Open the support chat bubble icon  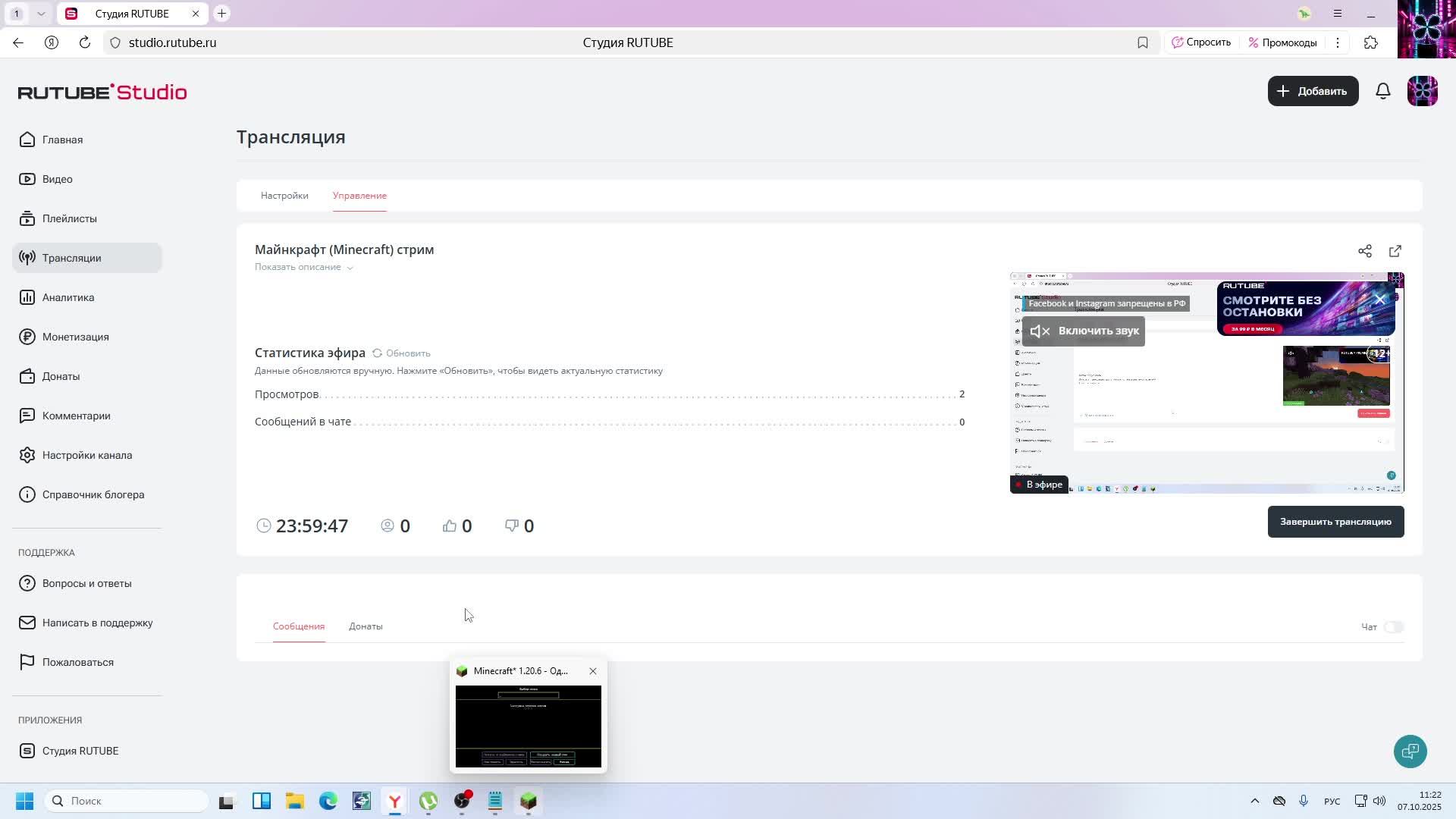click(x=1410, y=752)
